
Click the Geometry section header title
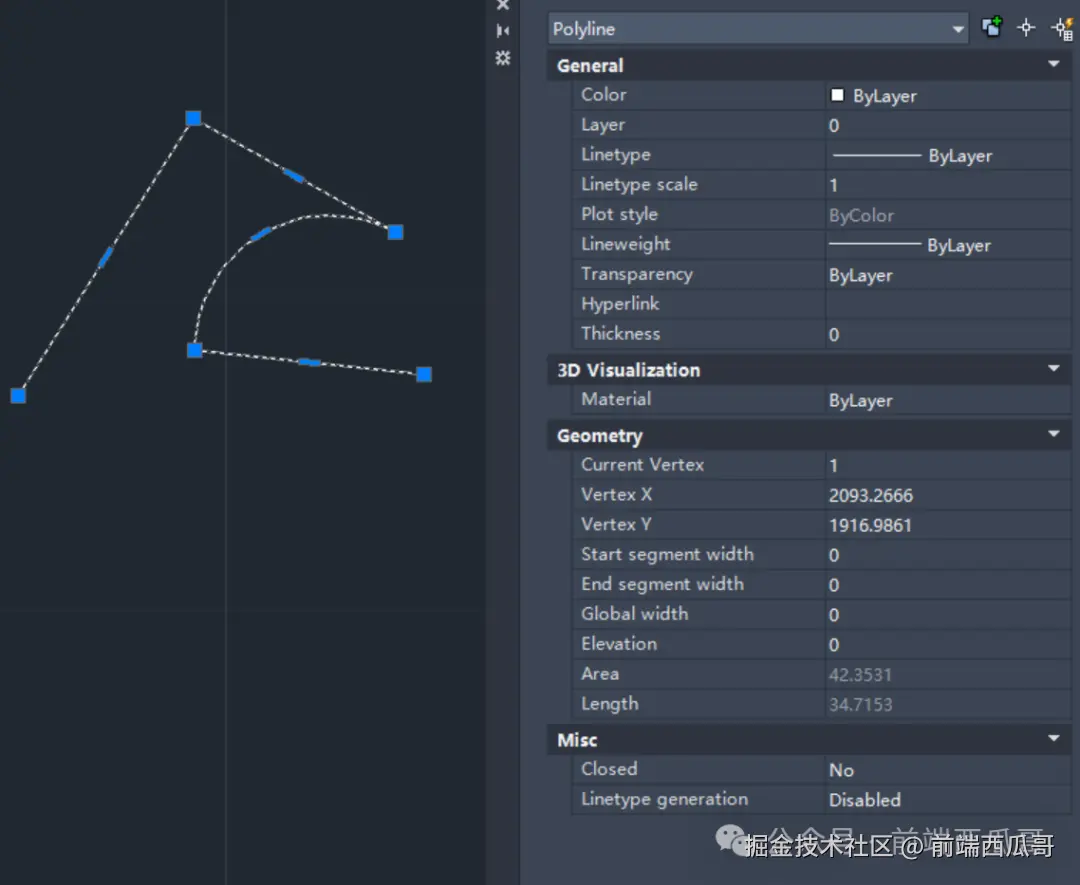(600, 436)
